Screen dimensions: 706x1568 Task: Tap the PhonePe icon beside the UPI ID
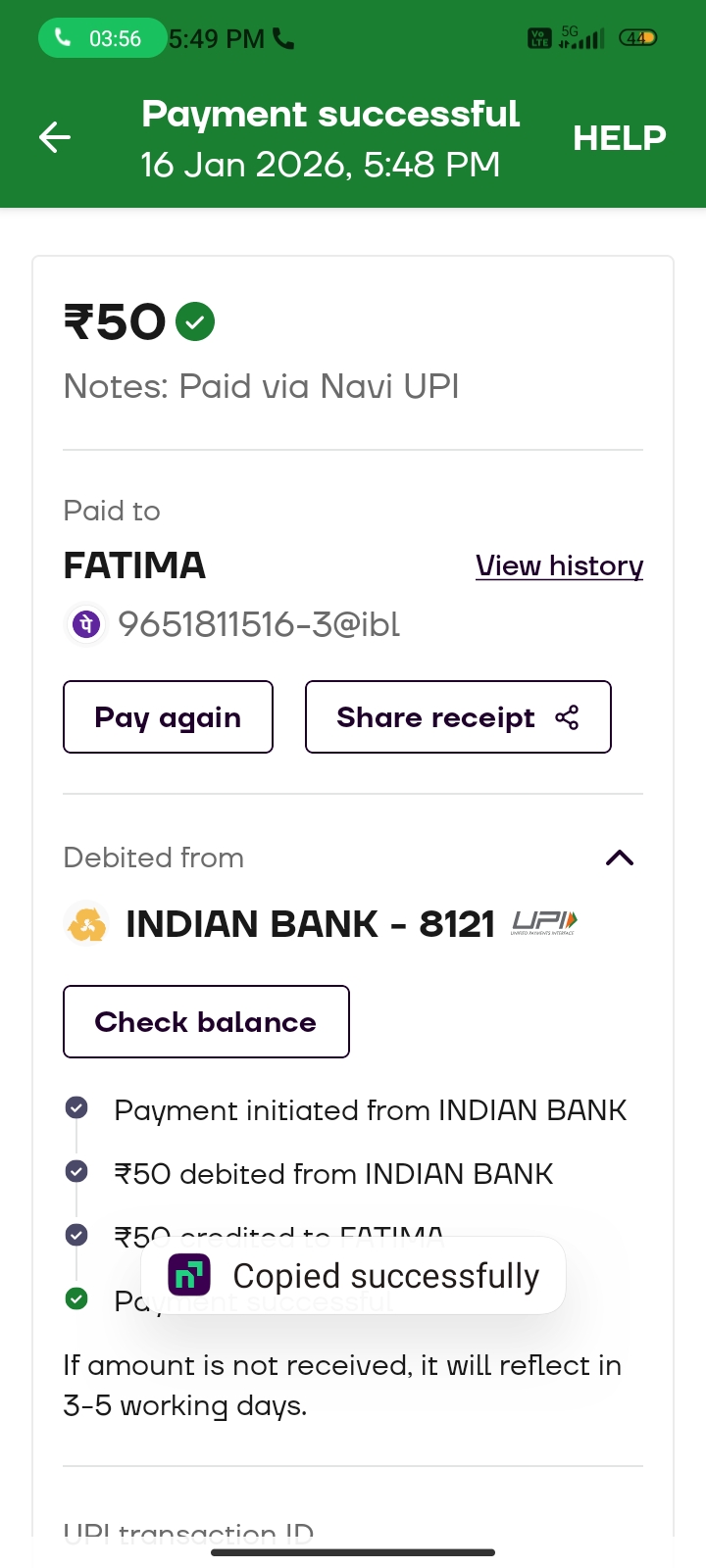coord(86,624)
